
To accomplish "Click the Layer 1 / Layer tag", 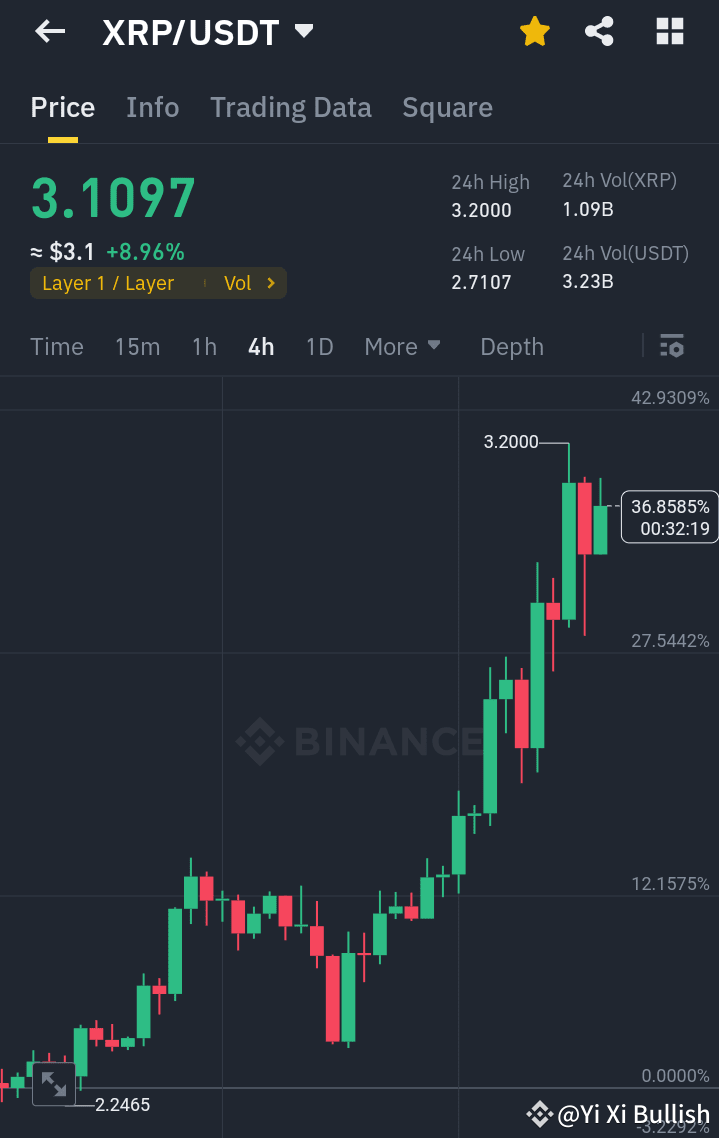I will click(x=110, y=283).
